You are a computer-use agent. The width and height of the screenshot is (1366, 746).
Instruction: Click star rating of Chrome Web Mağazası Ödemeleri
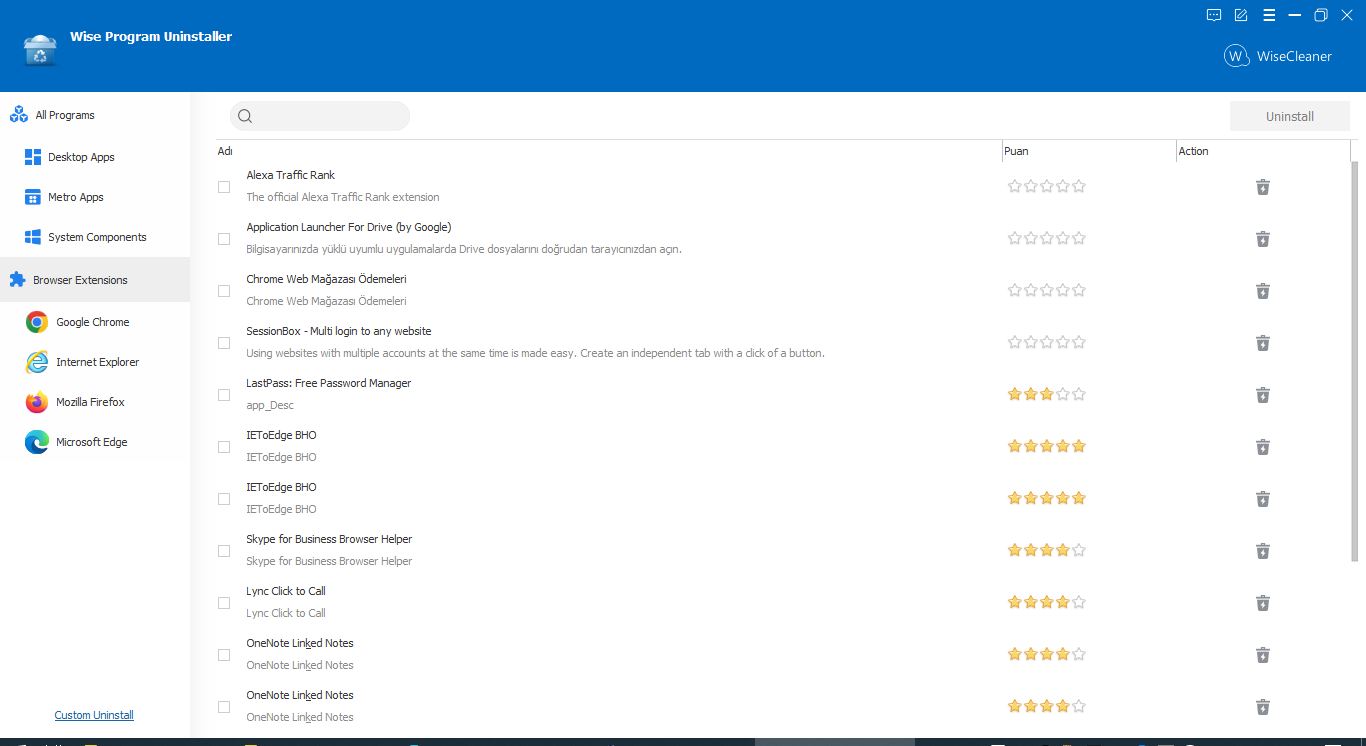pos(1047,290)
